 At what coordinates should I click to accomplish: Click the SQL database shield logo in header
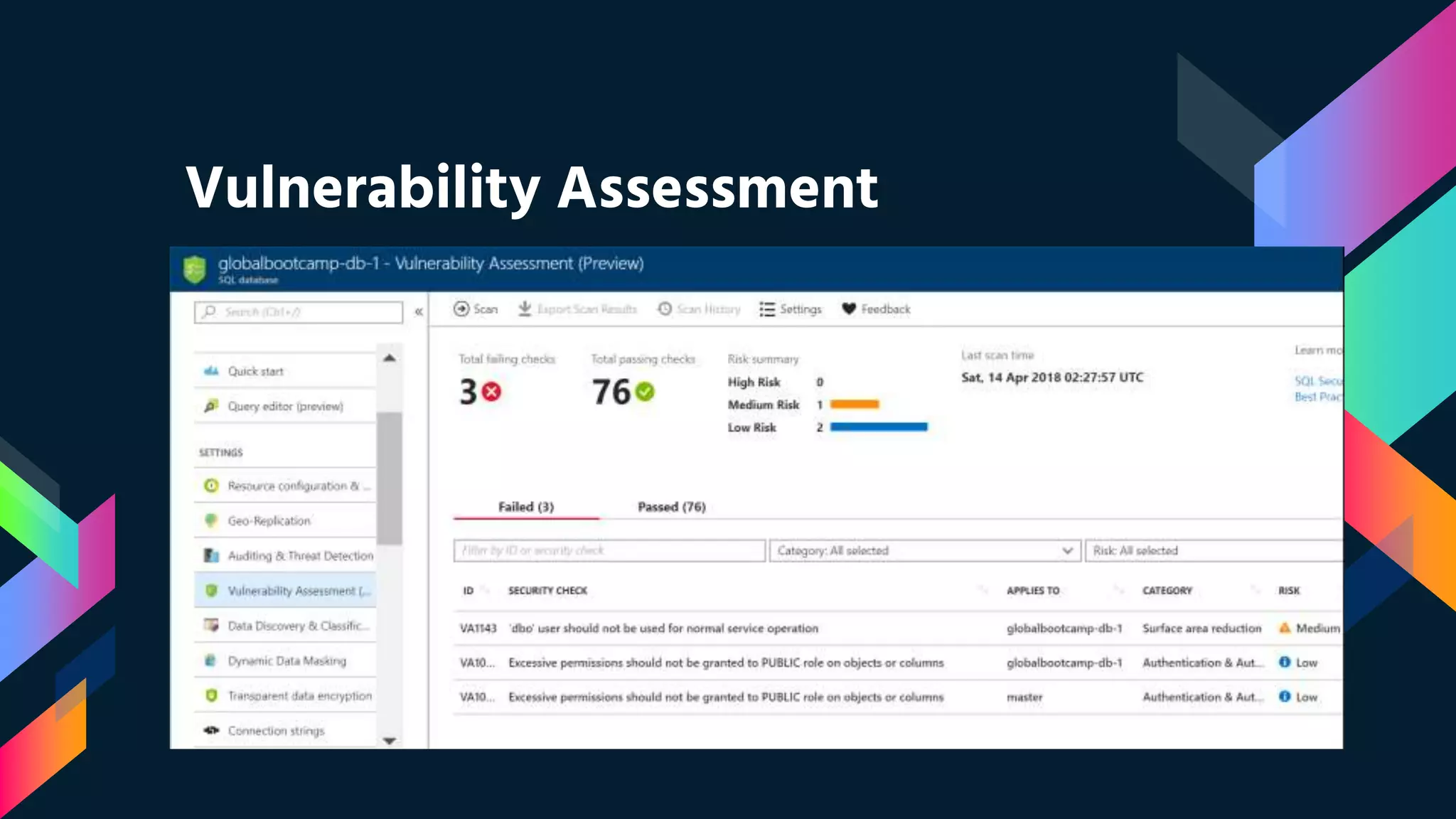[x=195, y=269]
